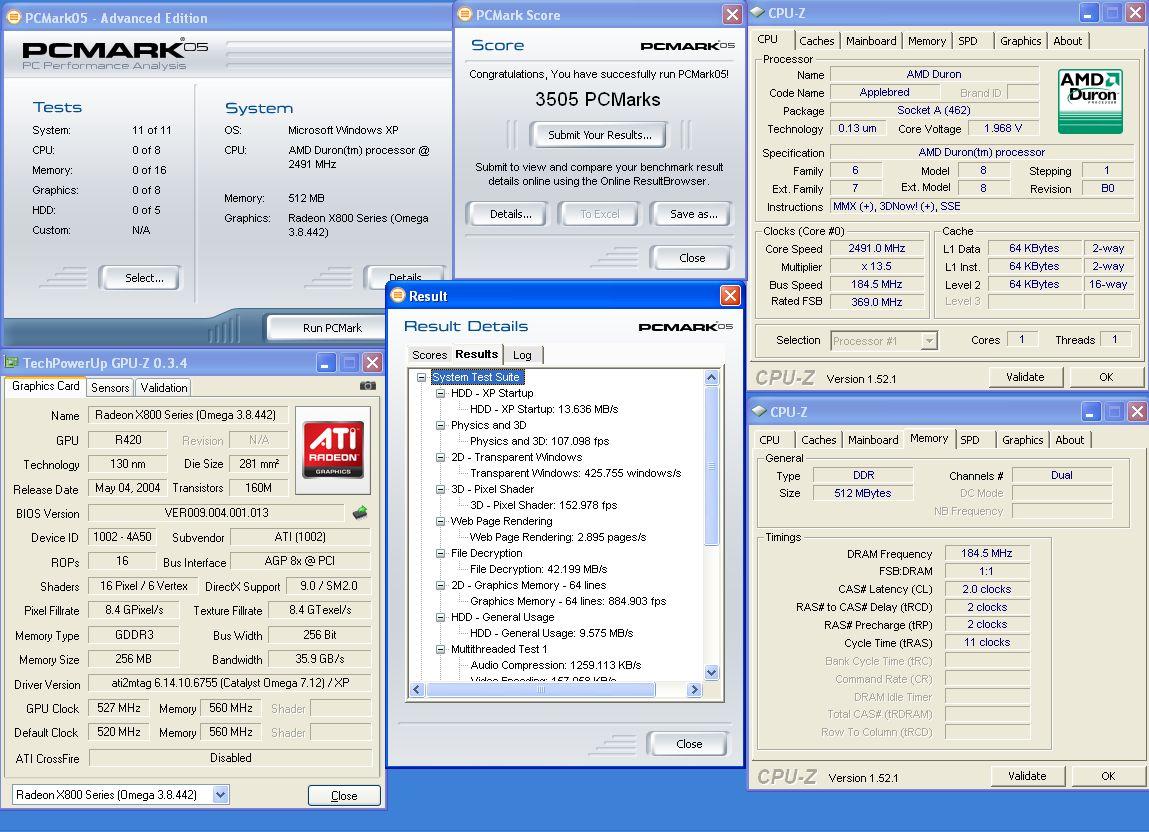This screenshot has height=832, width=1149.
Task: Click the GPU-Z screenshot camera icon
Action: 368,386
